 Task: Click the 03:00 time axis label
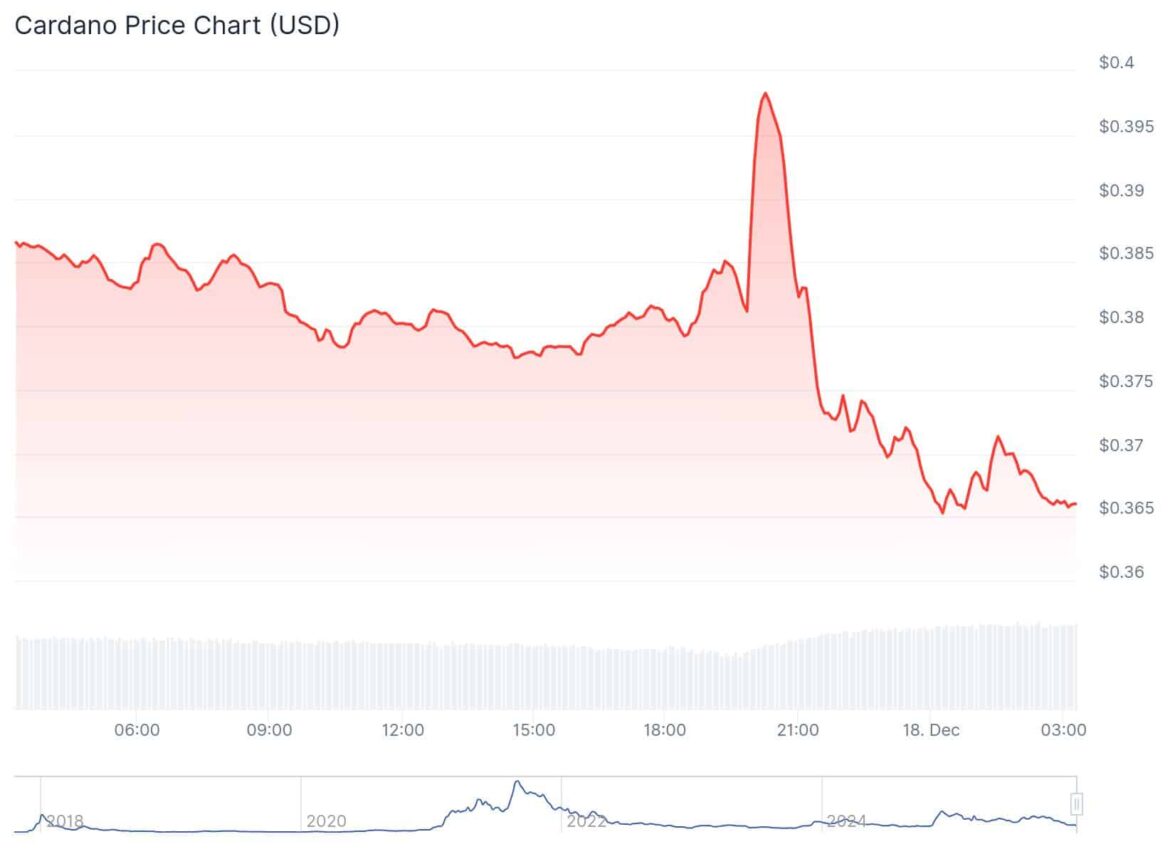pos(1064,730)
